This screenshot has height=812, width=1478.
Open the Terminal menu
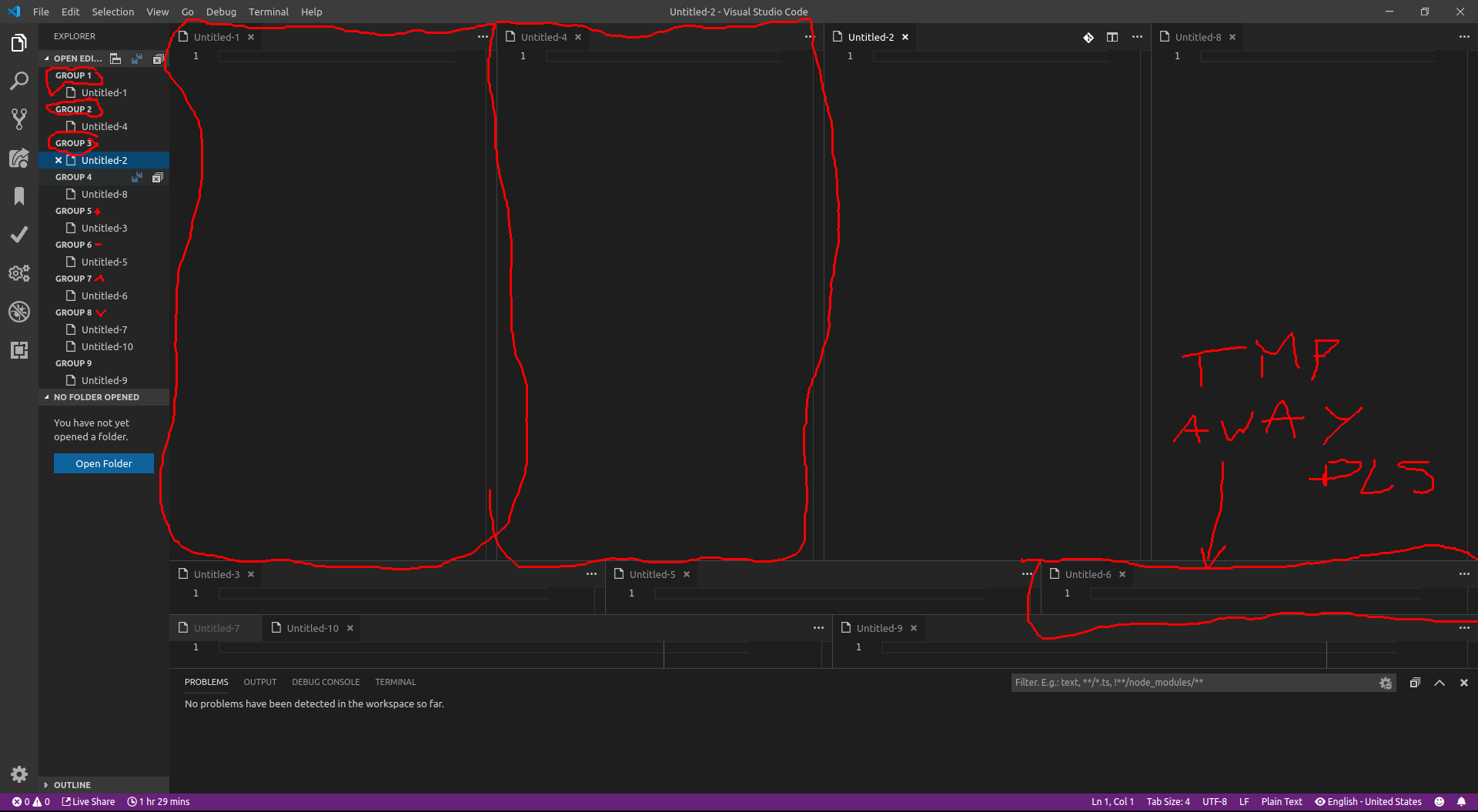coord(268,12)
